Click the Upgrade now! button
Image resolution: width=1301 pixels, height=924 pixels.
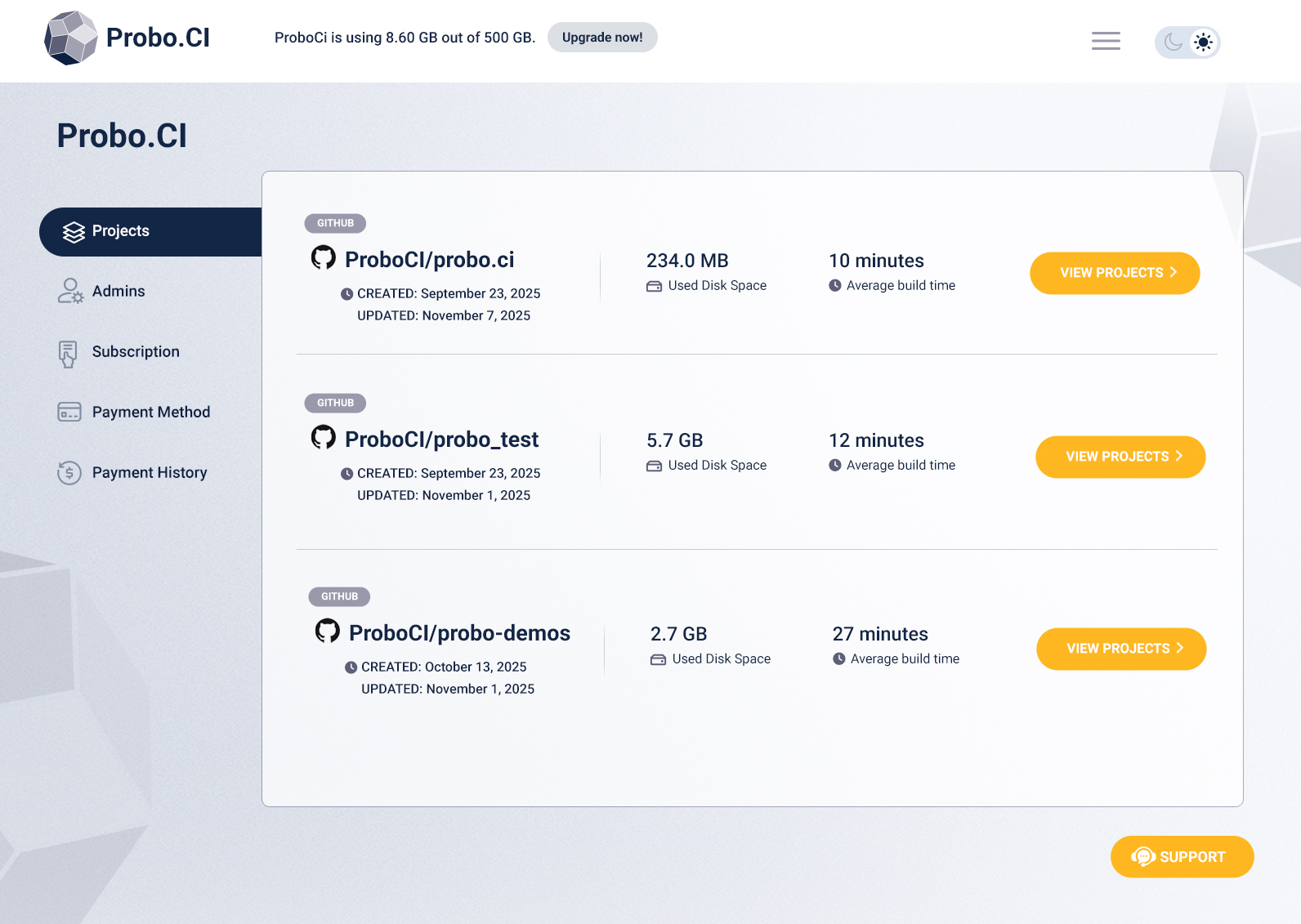(602, 38)
